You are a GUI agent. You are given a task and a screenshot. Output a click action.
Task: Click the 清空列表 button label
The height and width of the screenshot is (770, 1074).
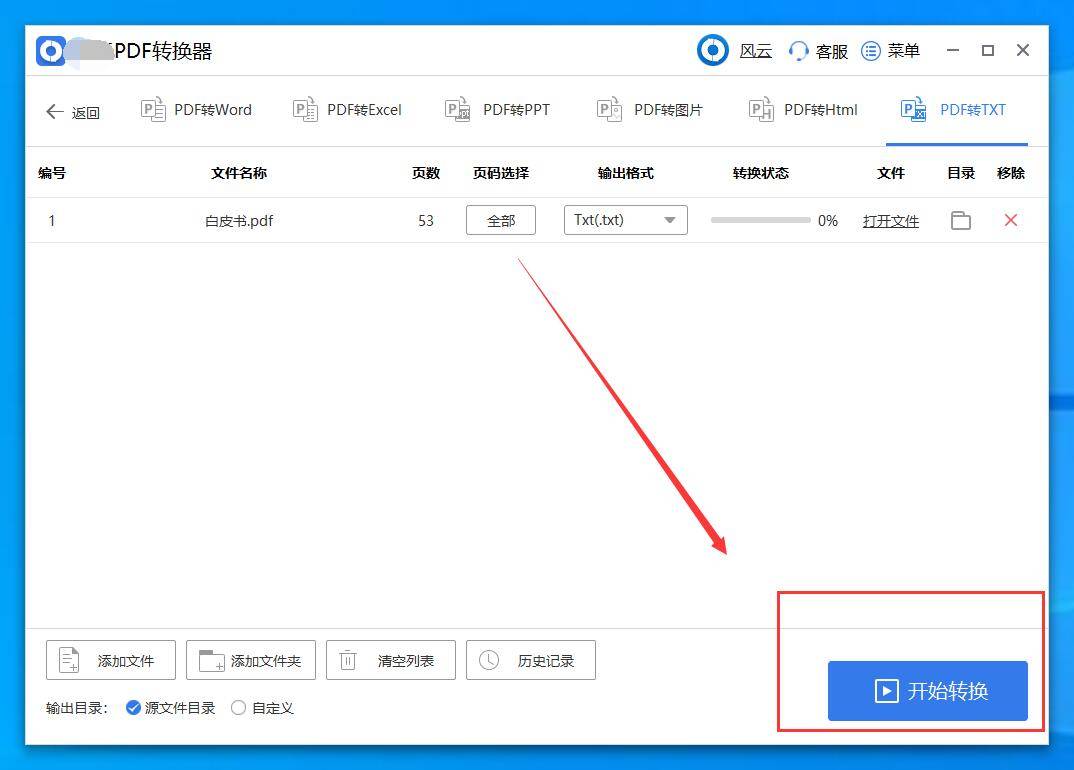(x=405, y=661)
